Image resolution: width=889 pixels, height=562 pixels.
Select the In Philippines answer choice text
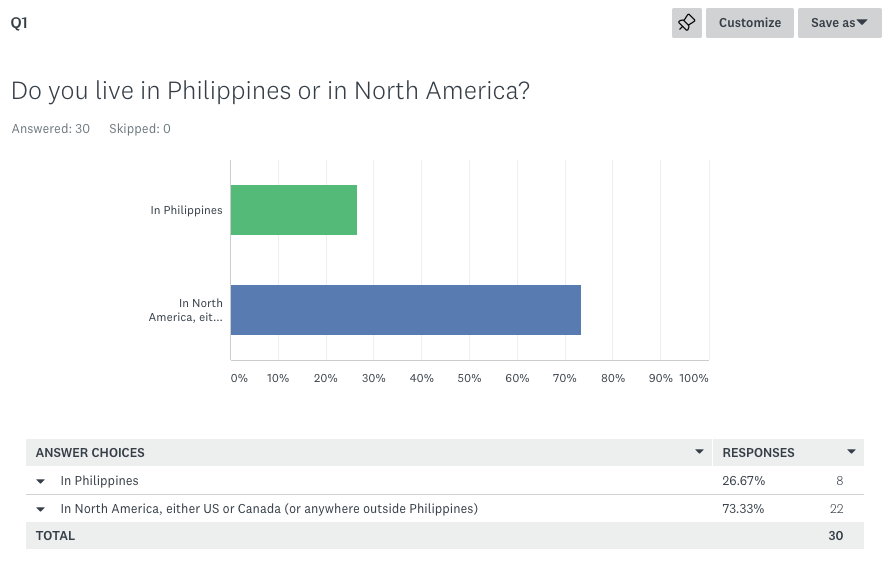[99, 480]
